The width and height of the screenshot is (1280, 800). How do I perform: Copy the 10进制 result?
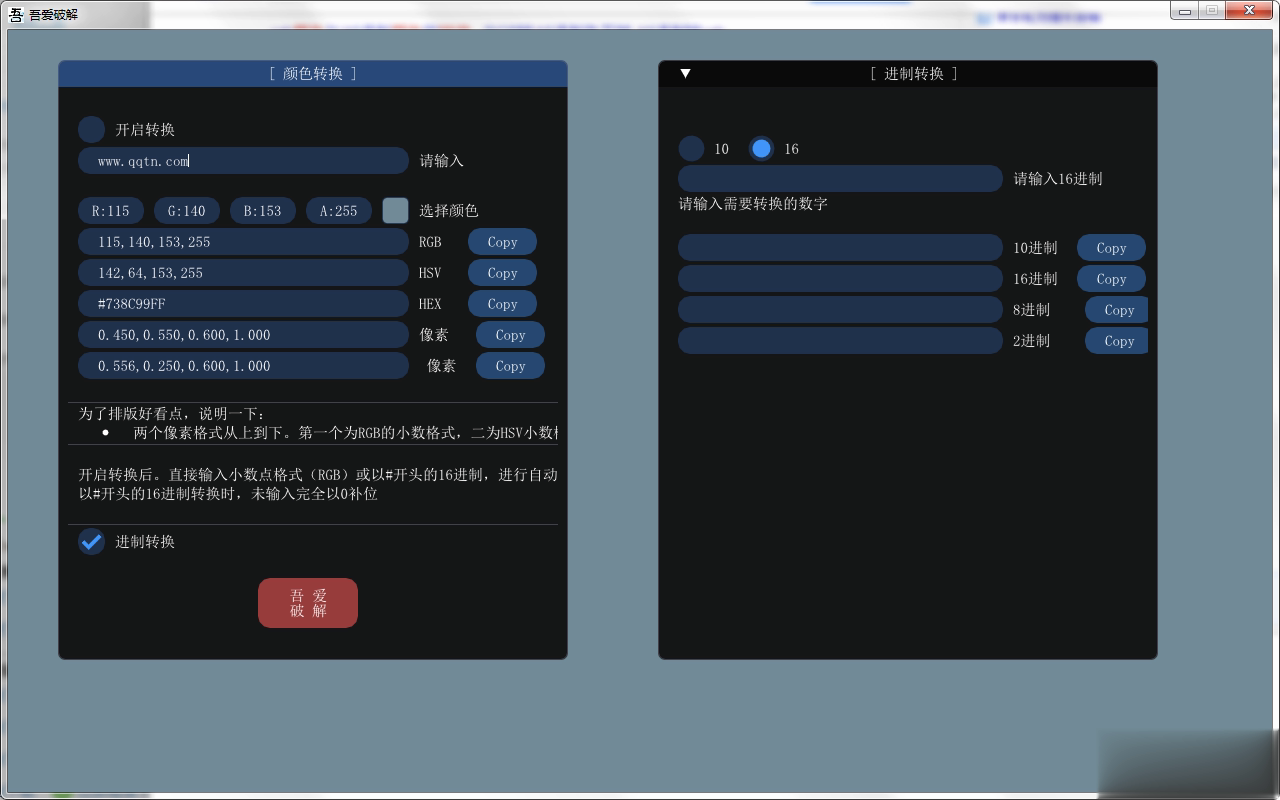(1111, 248)
